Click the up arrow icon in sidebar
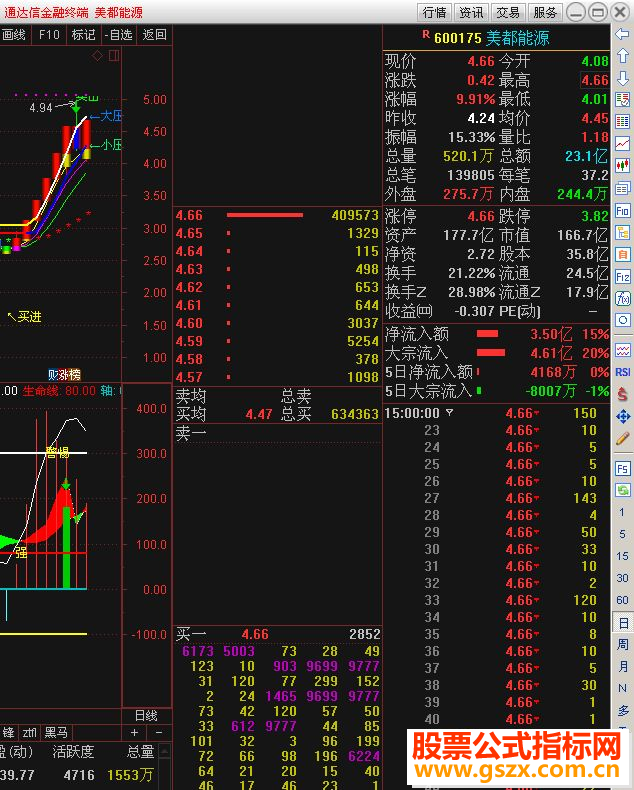The width and height of the screenshot is (634, 790). tap(622, 55)
